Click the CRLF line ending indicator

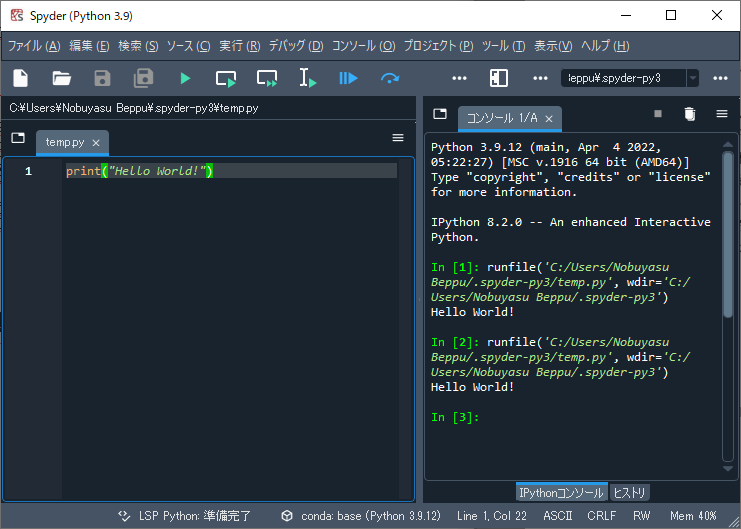(602, 516)
